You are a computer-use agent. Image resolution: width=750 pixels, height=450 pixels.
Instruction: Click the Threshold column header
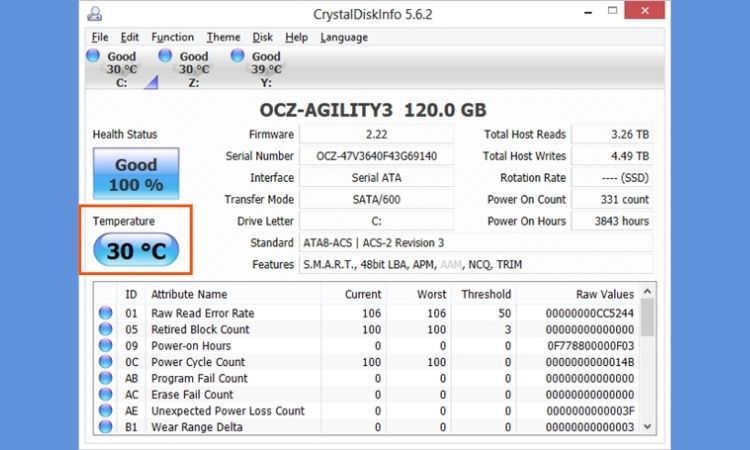[486, 294]
